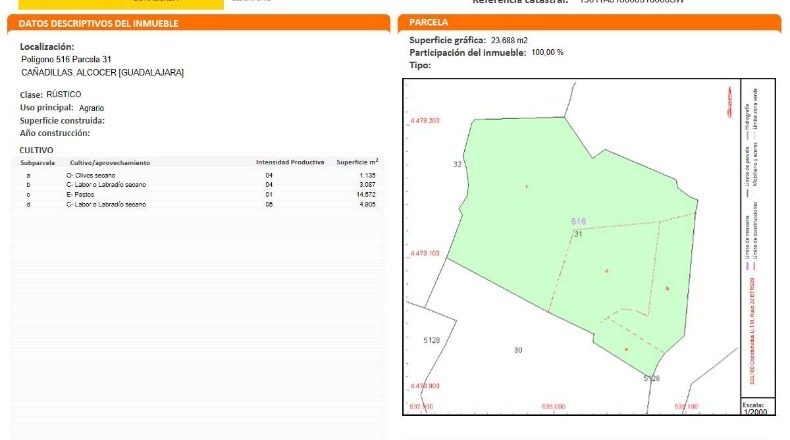This screenshot has width=790, height=440.
Task: Click the 'Uso principal:' label
Action: click(46, 108)
